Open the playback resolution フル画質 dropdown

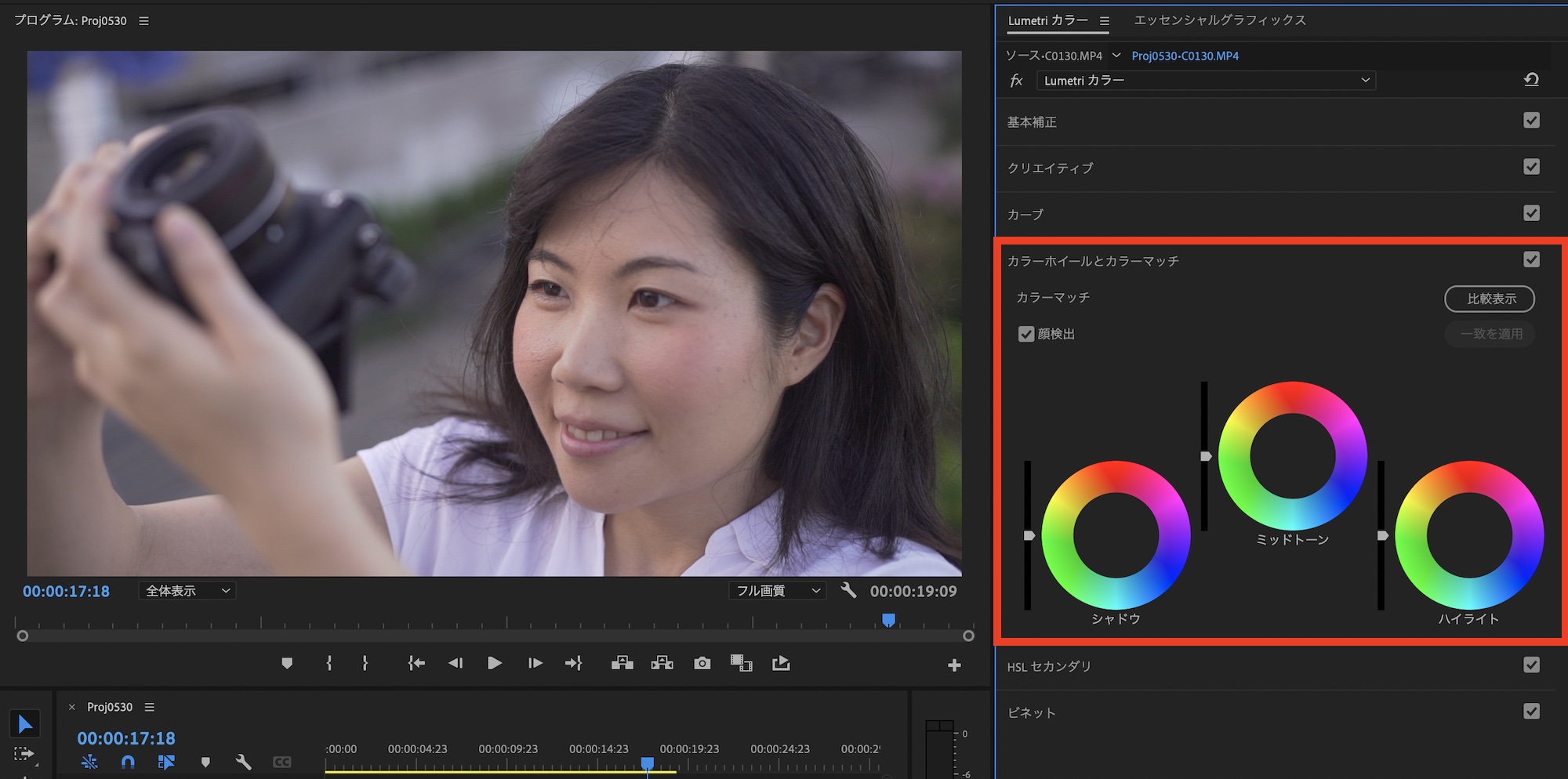click(x=777, y=590)
